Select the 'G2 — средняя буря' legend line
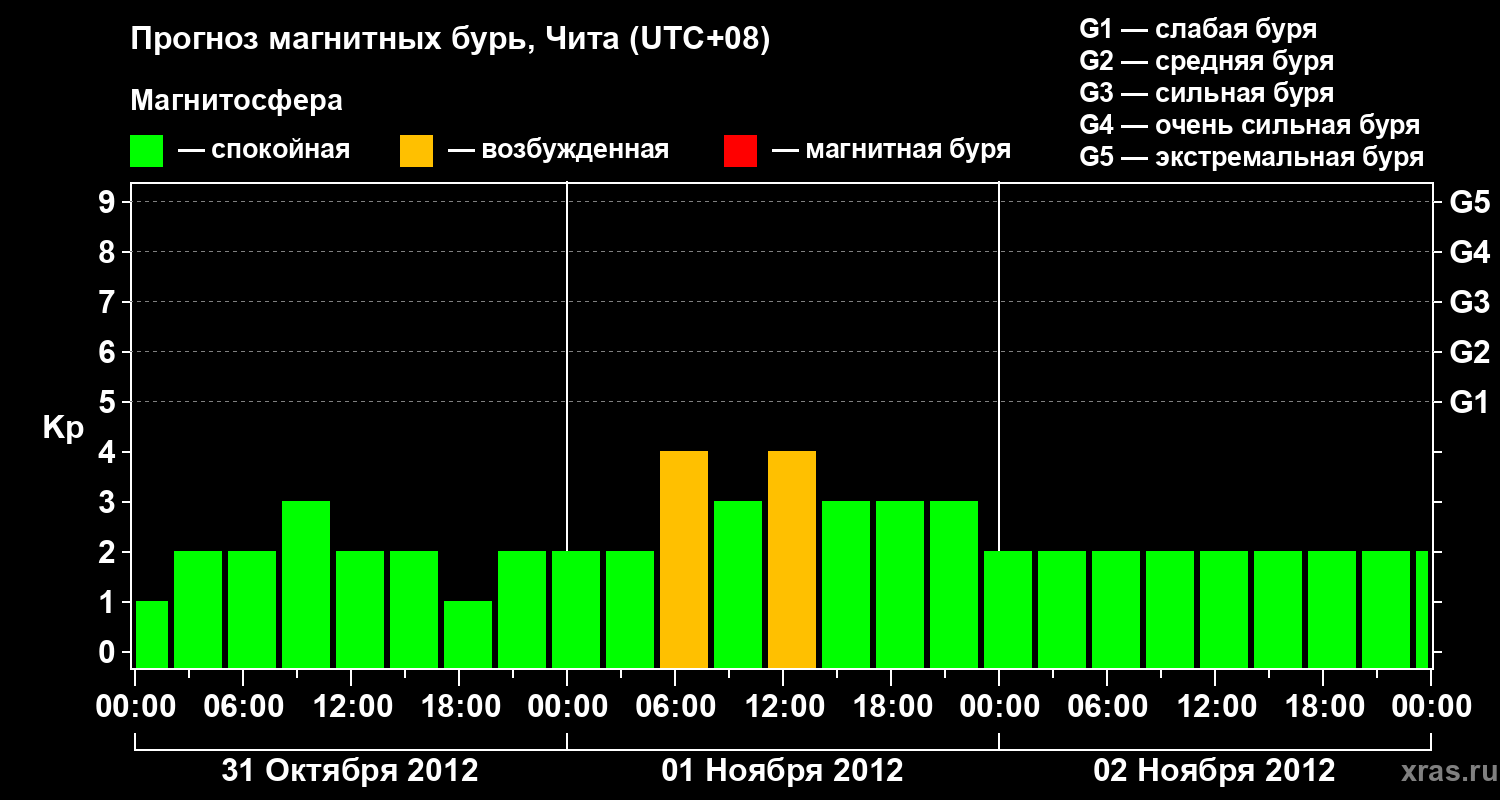 [1206, 61]
